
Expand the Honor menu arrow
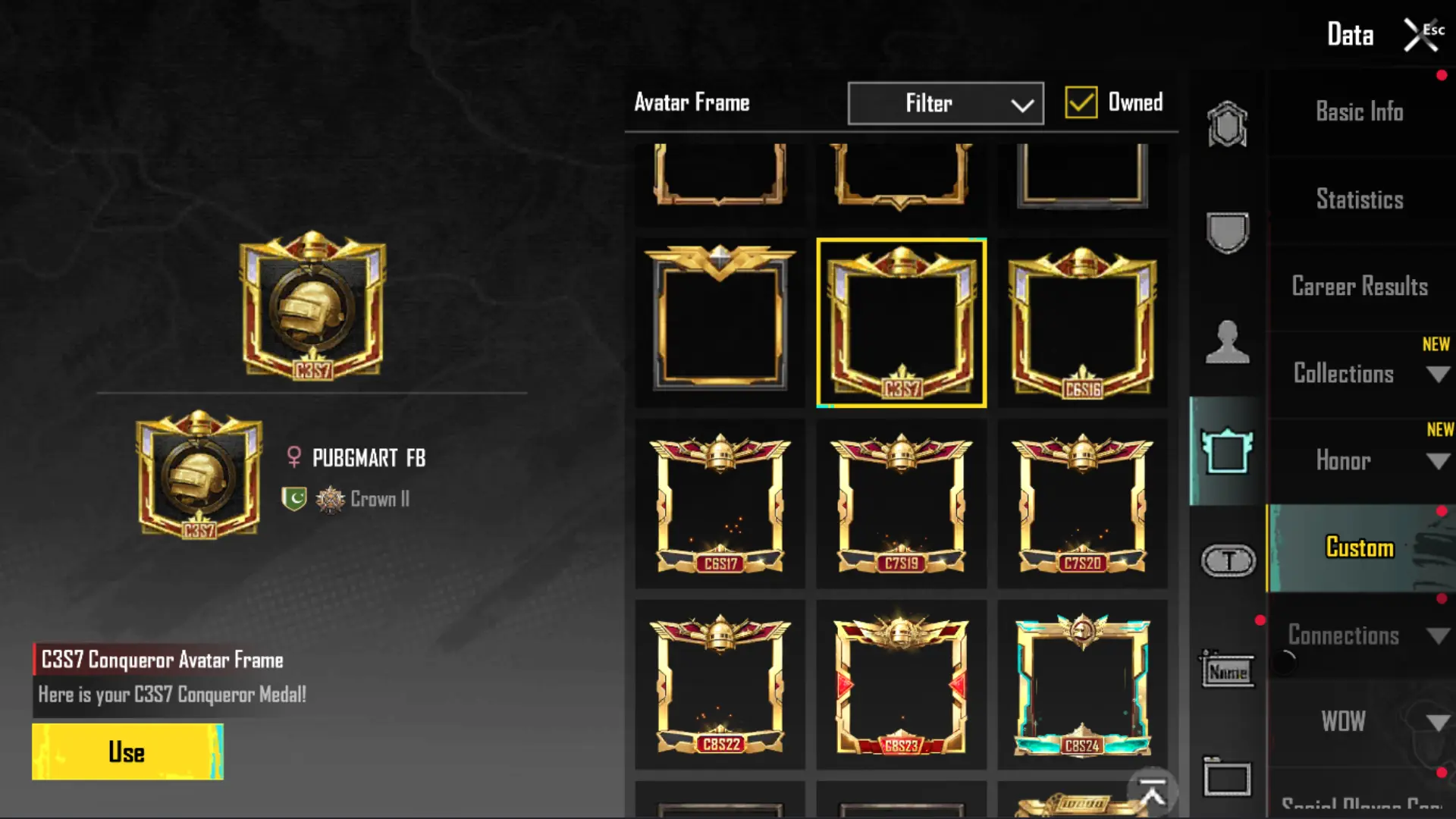click(x=1438, y=461)
